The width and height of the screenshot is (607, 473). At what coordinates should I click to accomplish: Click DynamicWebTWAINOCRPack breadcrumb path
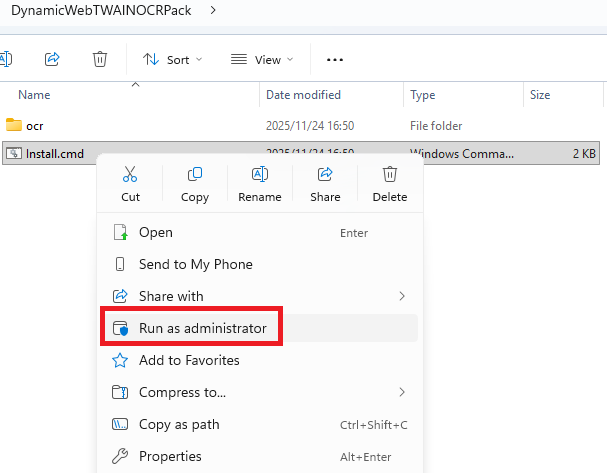click(x=101, y=10)
